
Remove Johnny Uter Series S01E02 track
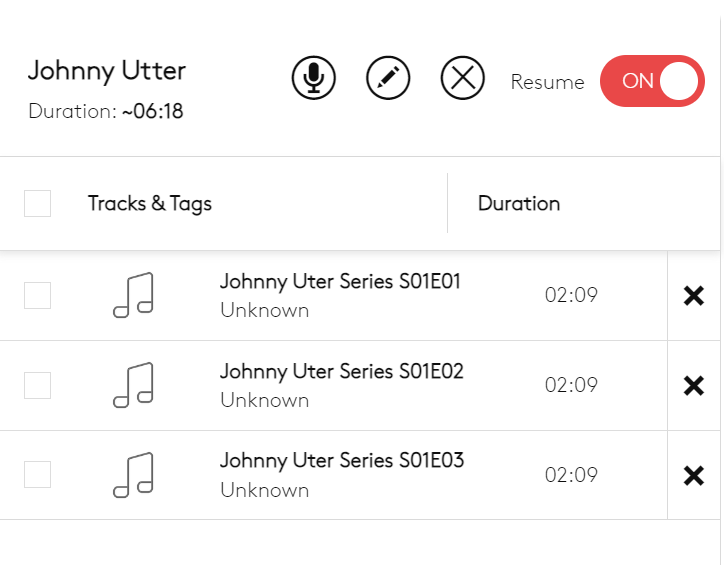(693, 386)
